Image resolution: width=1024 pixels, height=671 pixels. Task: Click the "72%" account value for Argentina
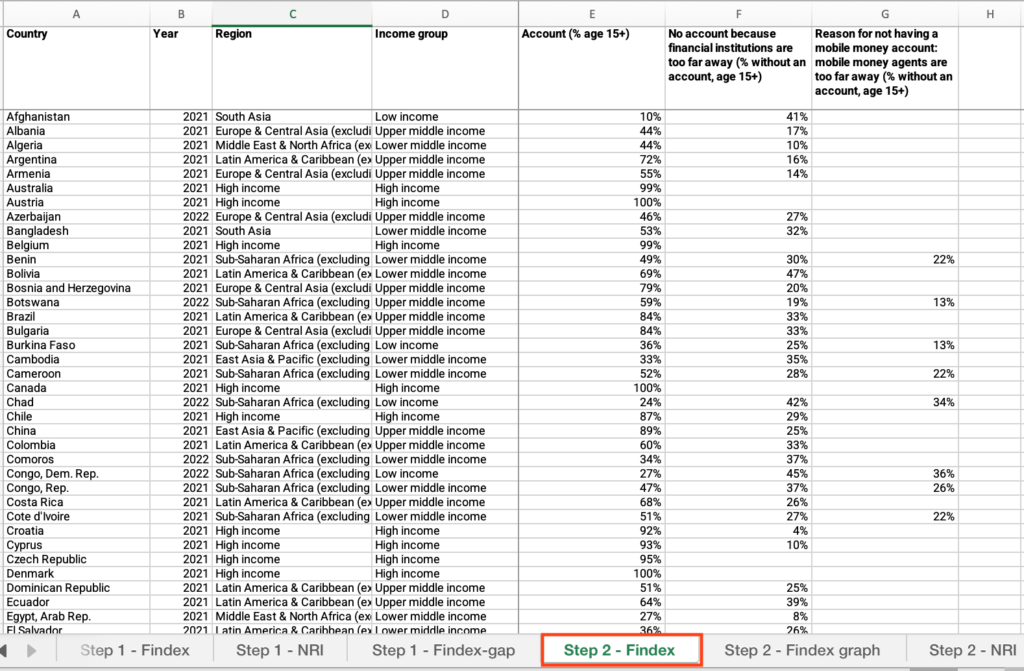point(592,160)
